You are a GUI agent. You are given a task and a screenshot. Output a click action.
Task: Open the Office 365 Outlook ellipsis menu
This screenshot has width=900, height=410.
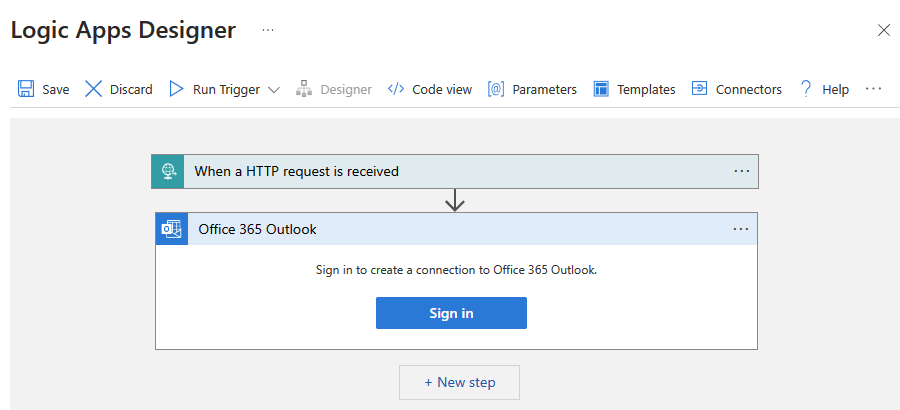[x=740, y=229]
